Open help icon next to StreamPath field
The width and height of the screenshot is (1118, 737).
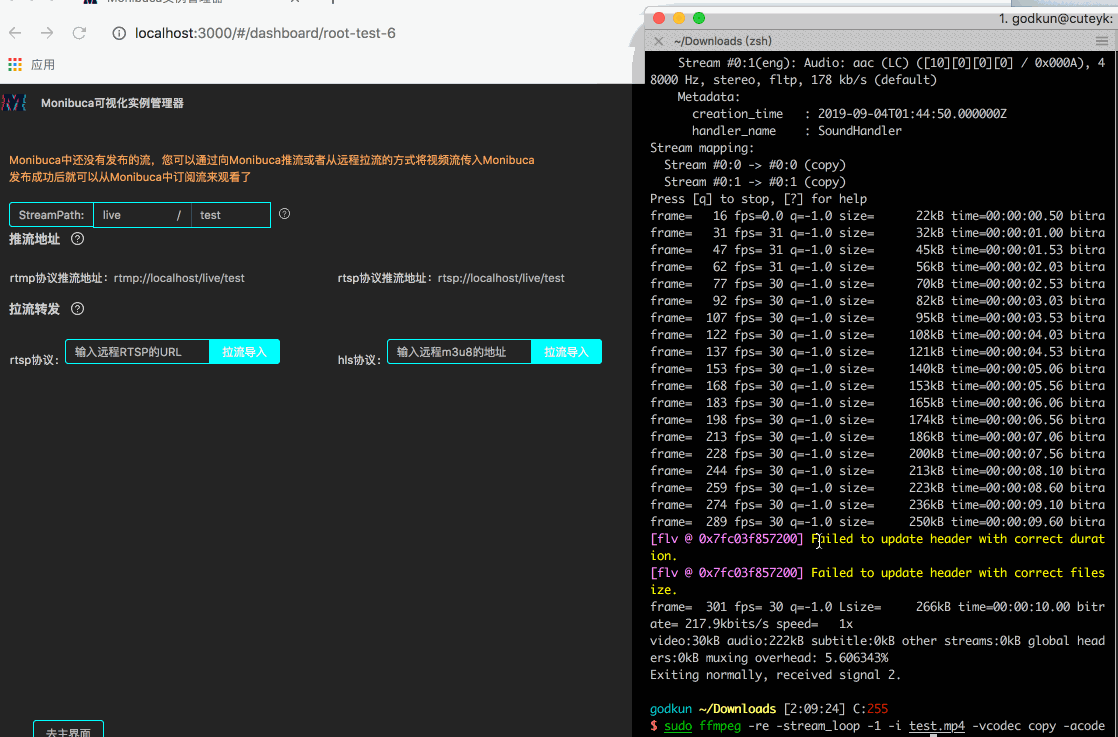[284, 214]
